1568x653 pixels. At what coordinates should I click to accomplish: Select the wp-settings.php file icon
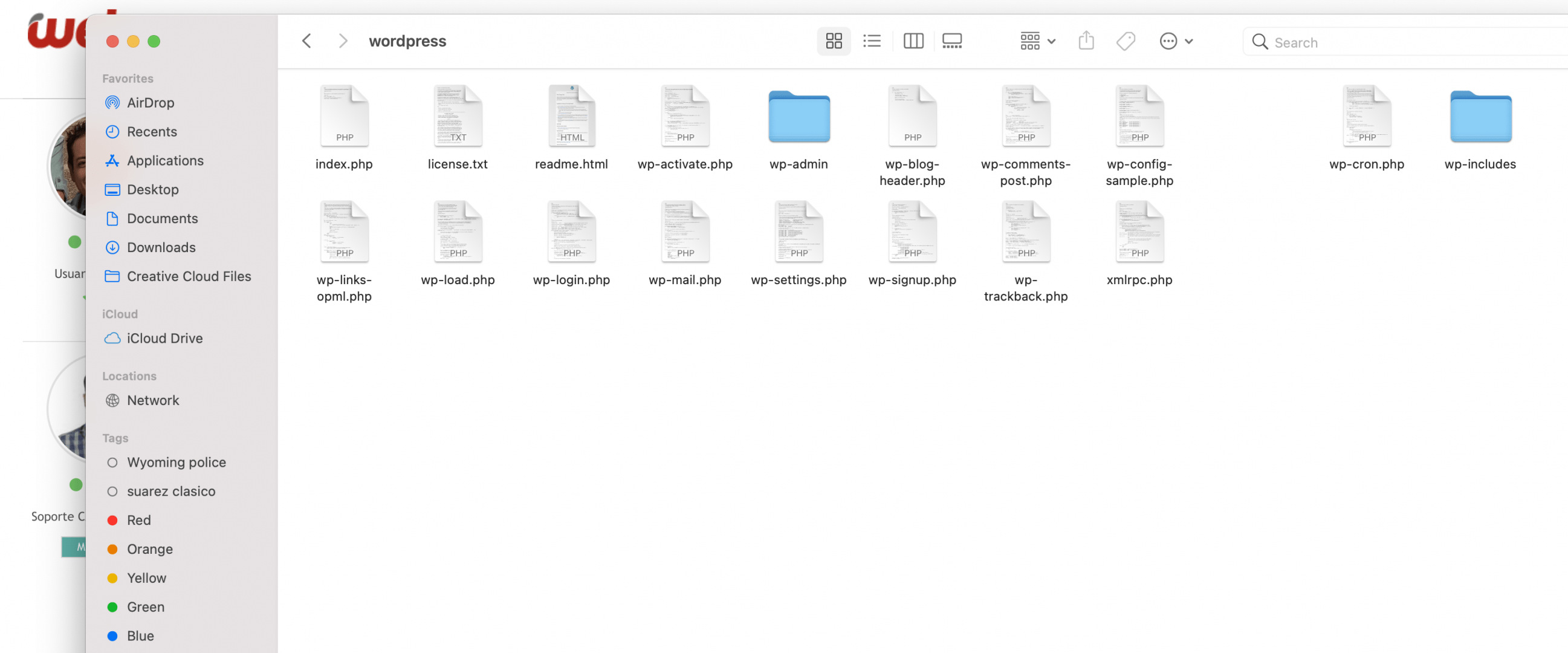click(x=799, y=231)
